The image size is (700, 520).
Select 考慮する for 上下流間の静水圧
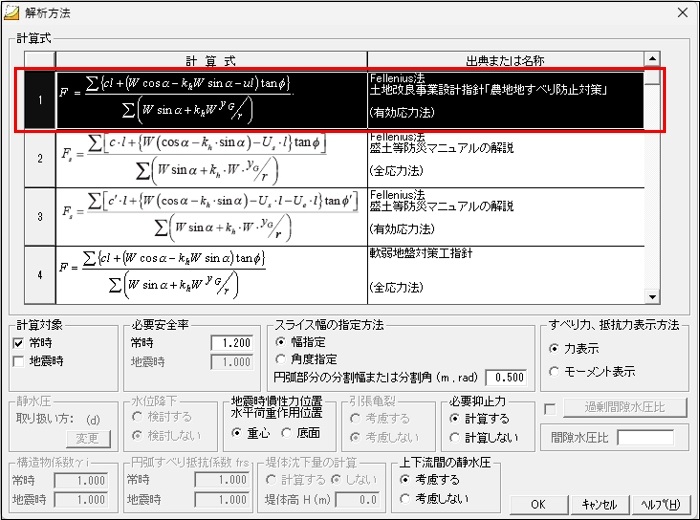tap(405, 480)
